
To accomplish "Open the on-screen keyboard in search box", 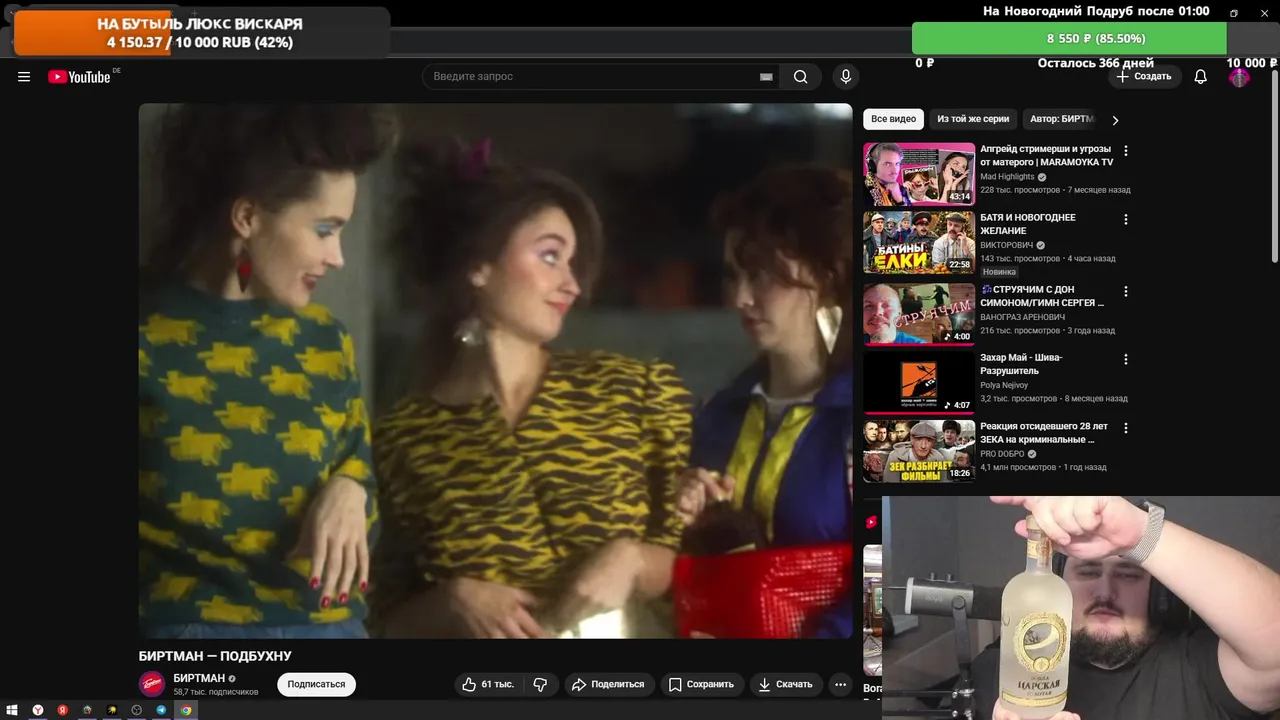I will [x=766, y=77].
